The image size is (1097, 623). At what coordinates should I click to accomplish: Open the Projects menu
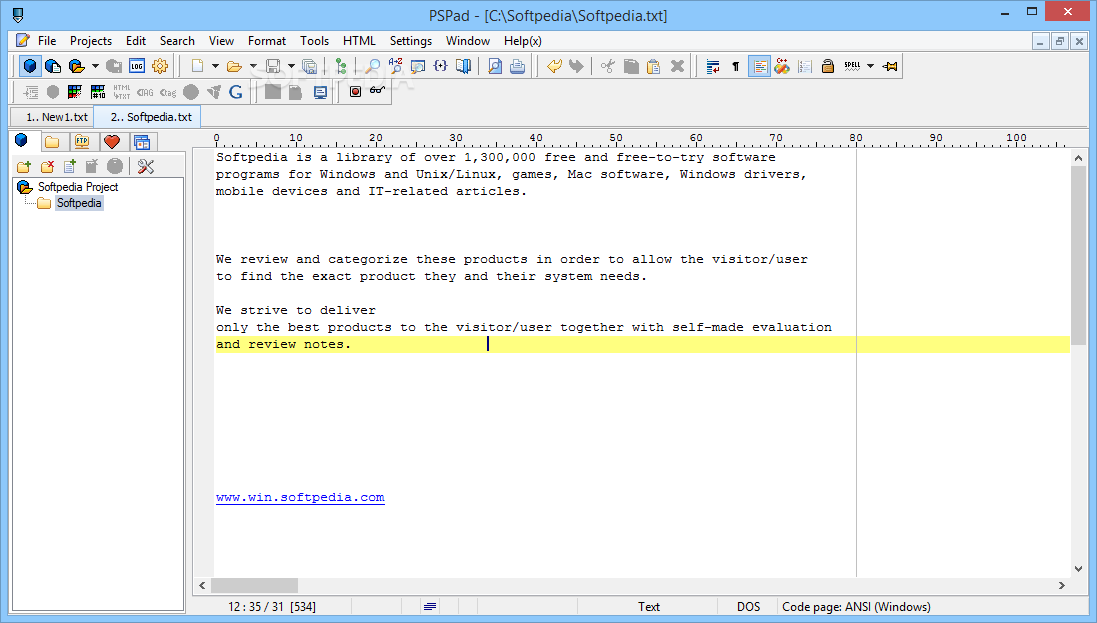click(91, 41)
